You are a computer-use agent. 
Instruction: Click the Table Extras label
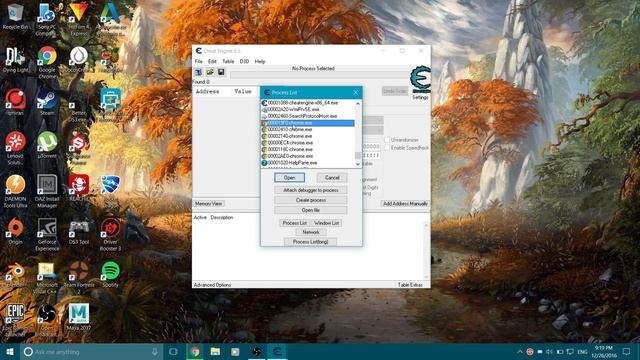coord(410,285)
